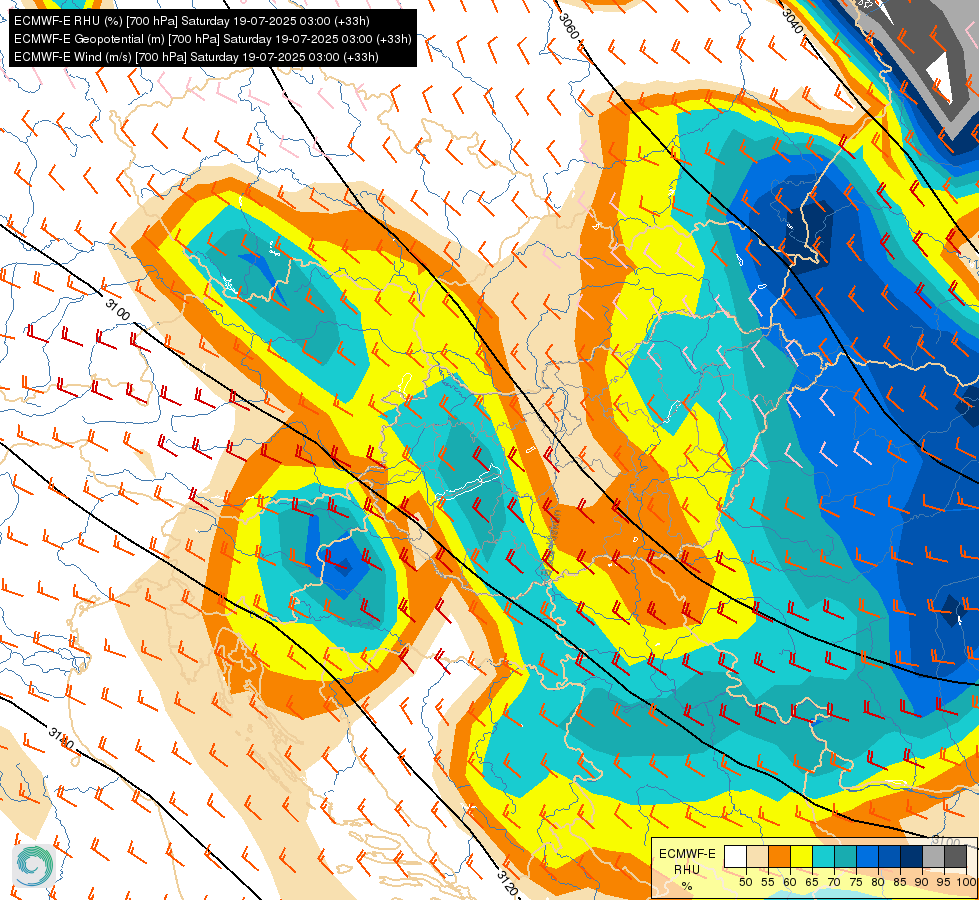
Task: Click the 3060 contour label at top
Action: click(568, 26)
